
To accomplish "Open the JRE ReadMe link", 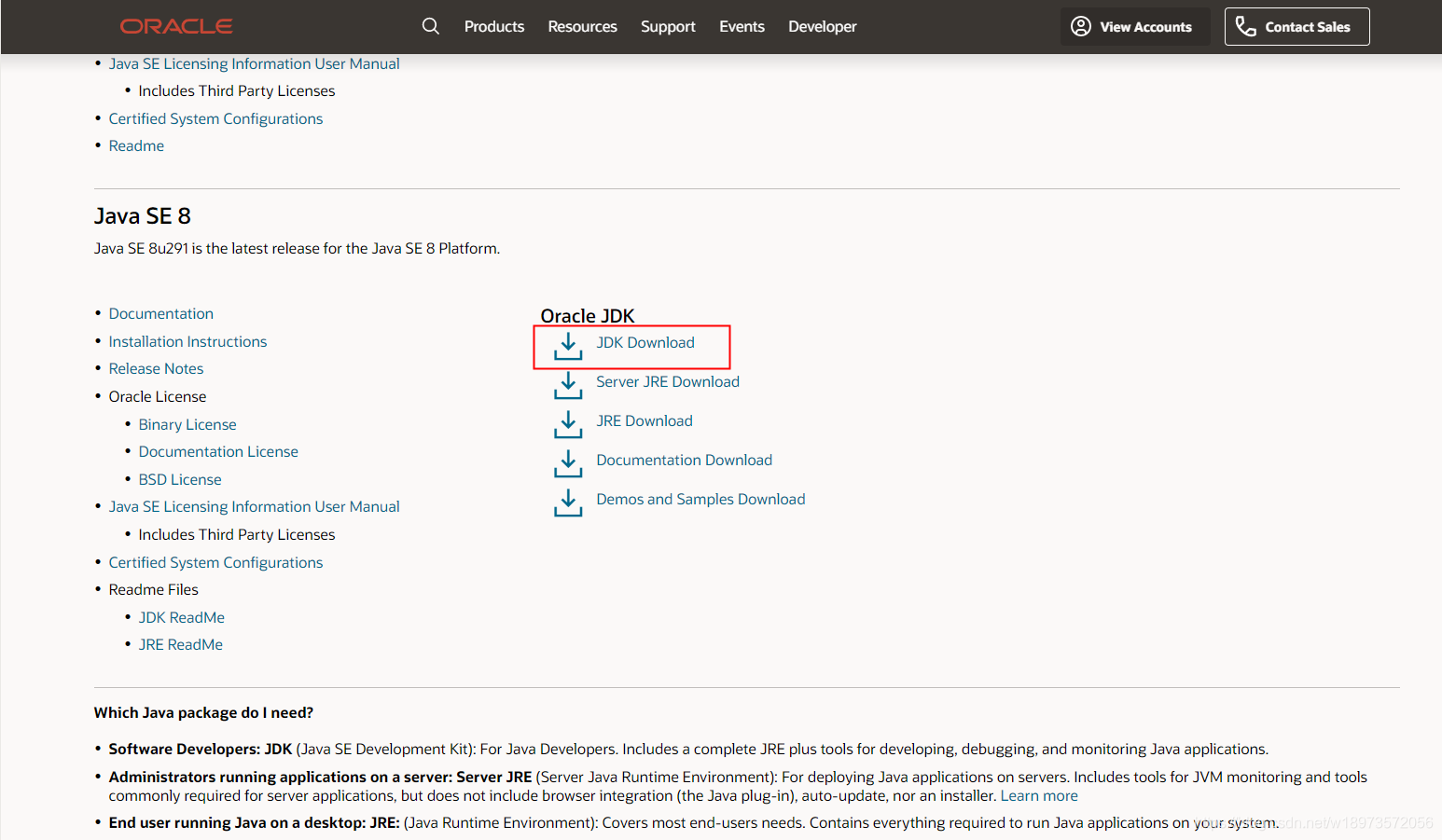I will tap(181, 644).
